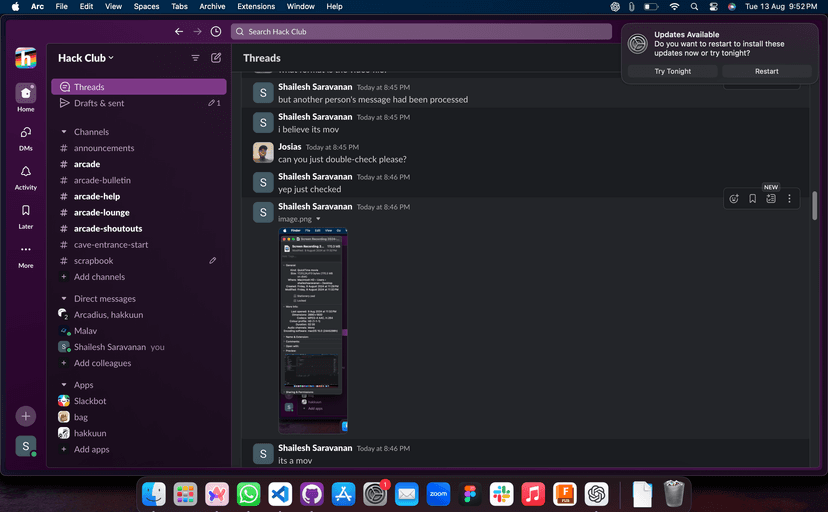Collapse the Channels section
Image resolution: width=828 pixels, height=512 pixels.
pyautogui.click(x=64, y=132)
